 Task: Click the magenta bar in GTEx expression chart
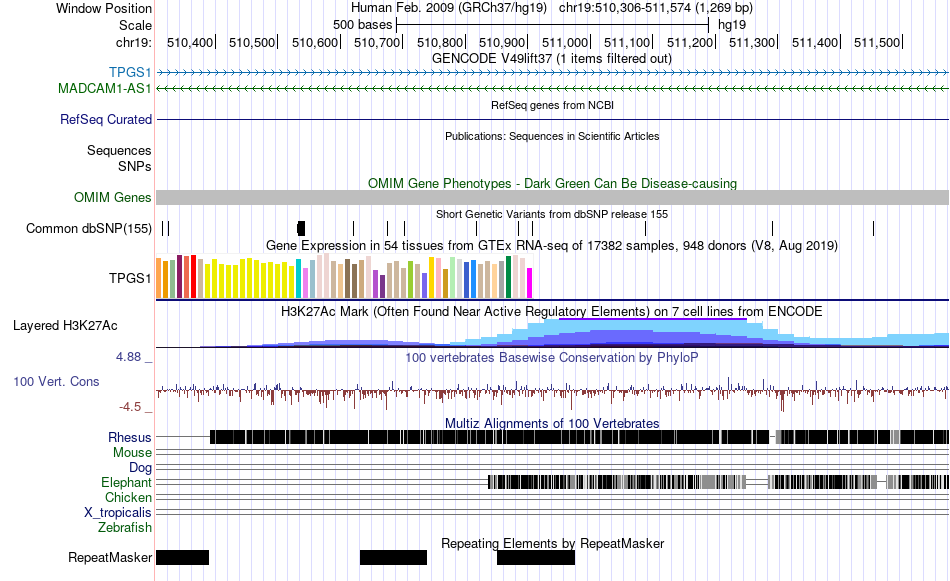click(529, 283)
